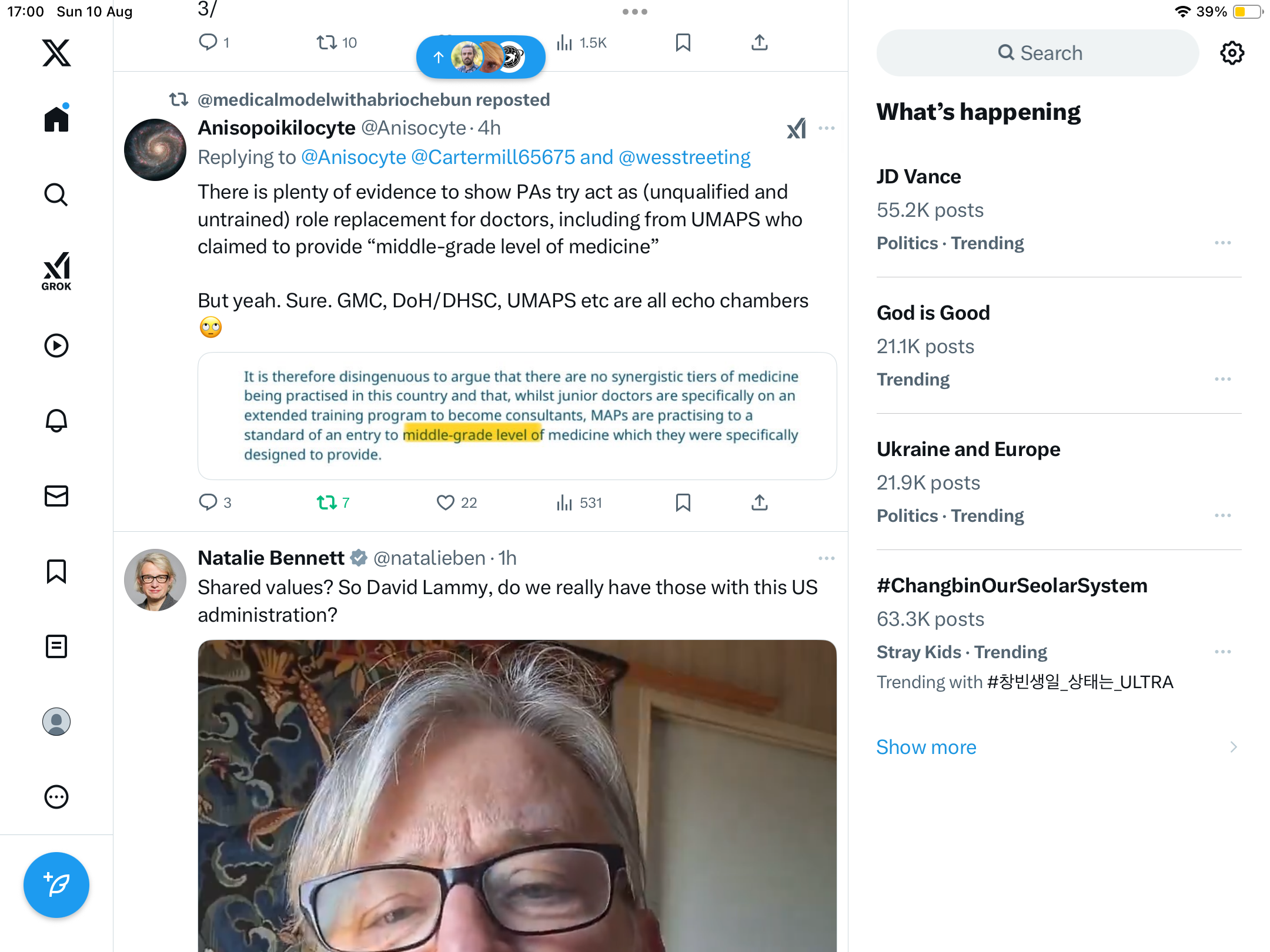Bookmark the Anisopoikilocyte post
This screenshot has height=952, width=1270.
(683, 502)
